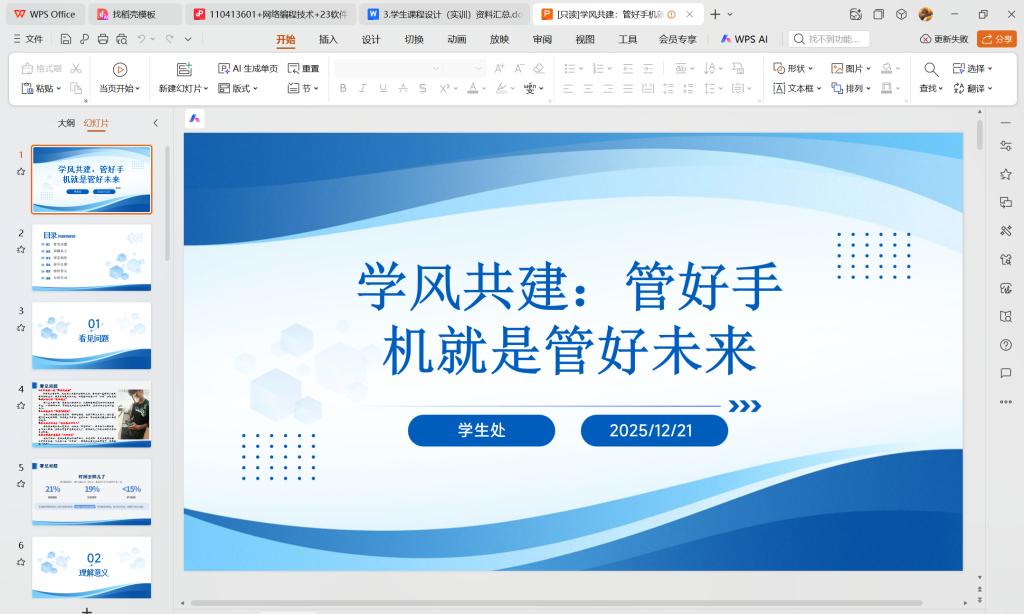Start slideshow from current slide play icon
The width and height of the screenshot is (1024, 614).
120,69
